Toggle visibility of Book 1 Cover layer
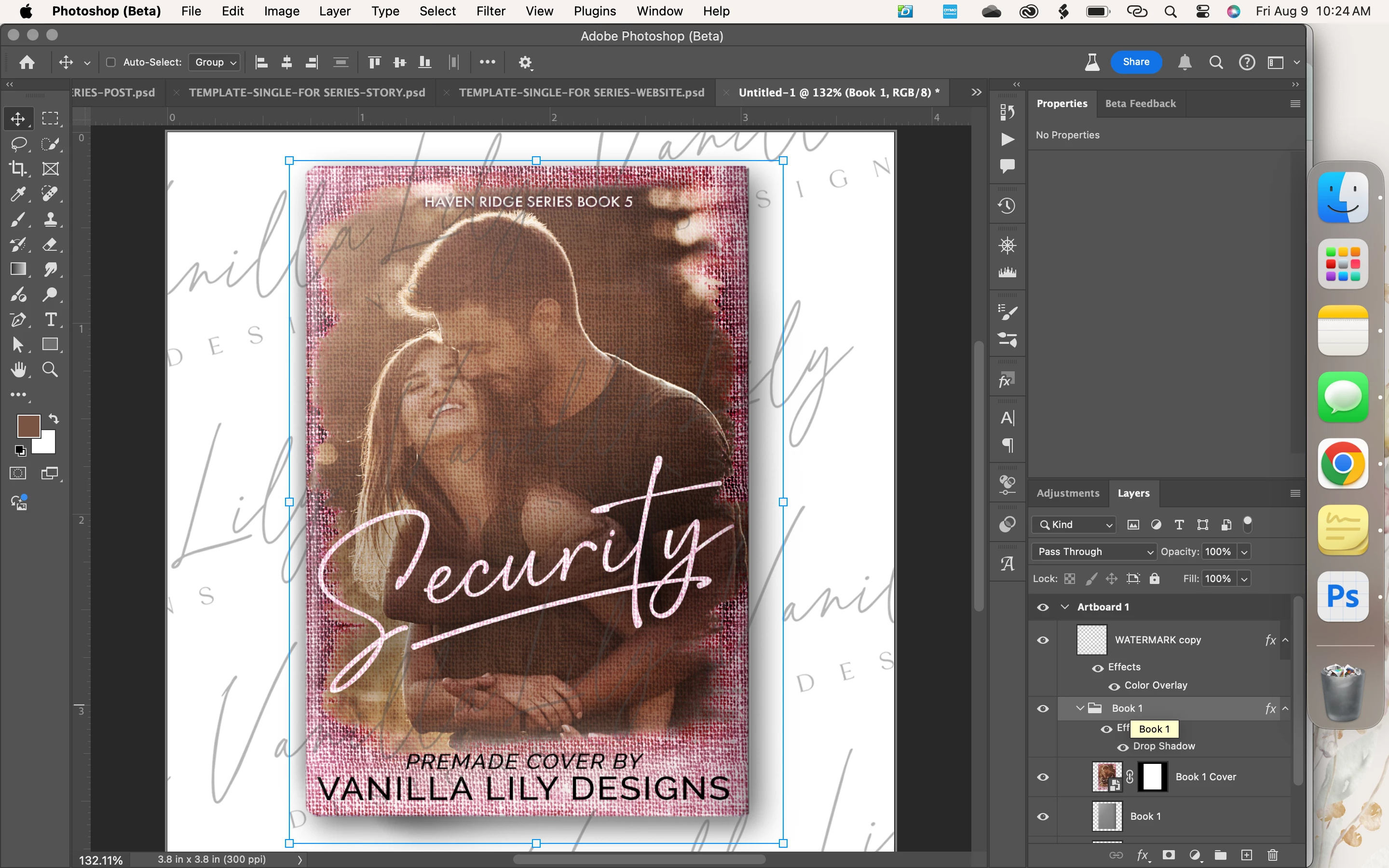 [x=1043, y=777]
